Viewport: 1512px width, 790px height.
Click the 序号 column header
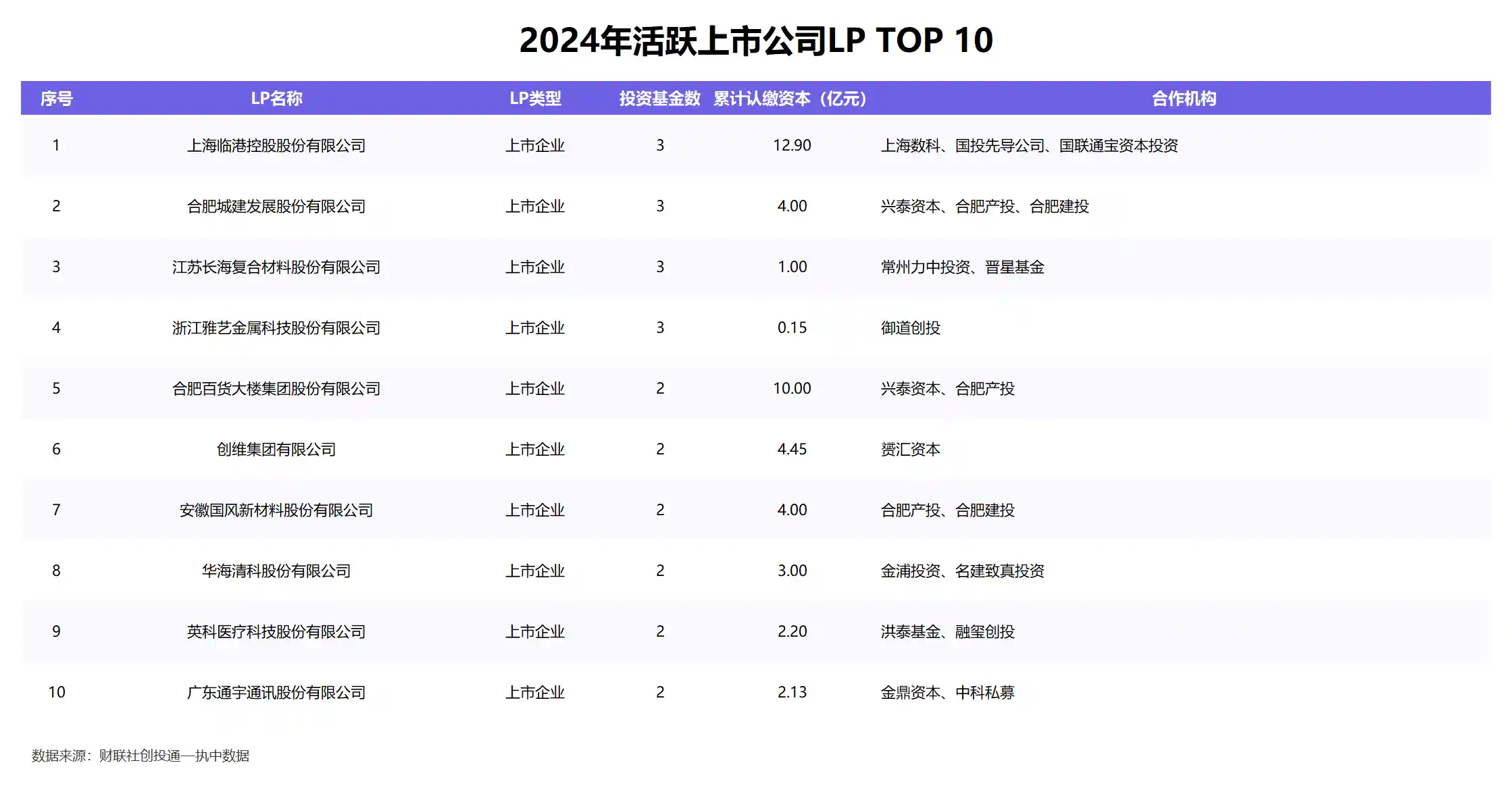(57, 99)
